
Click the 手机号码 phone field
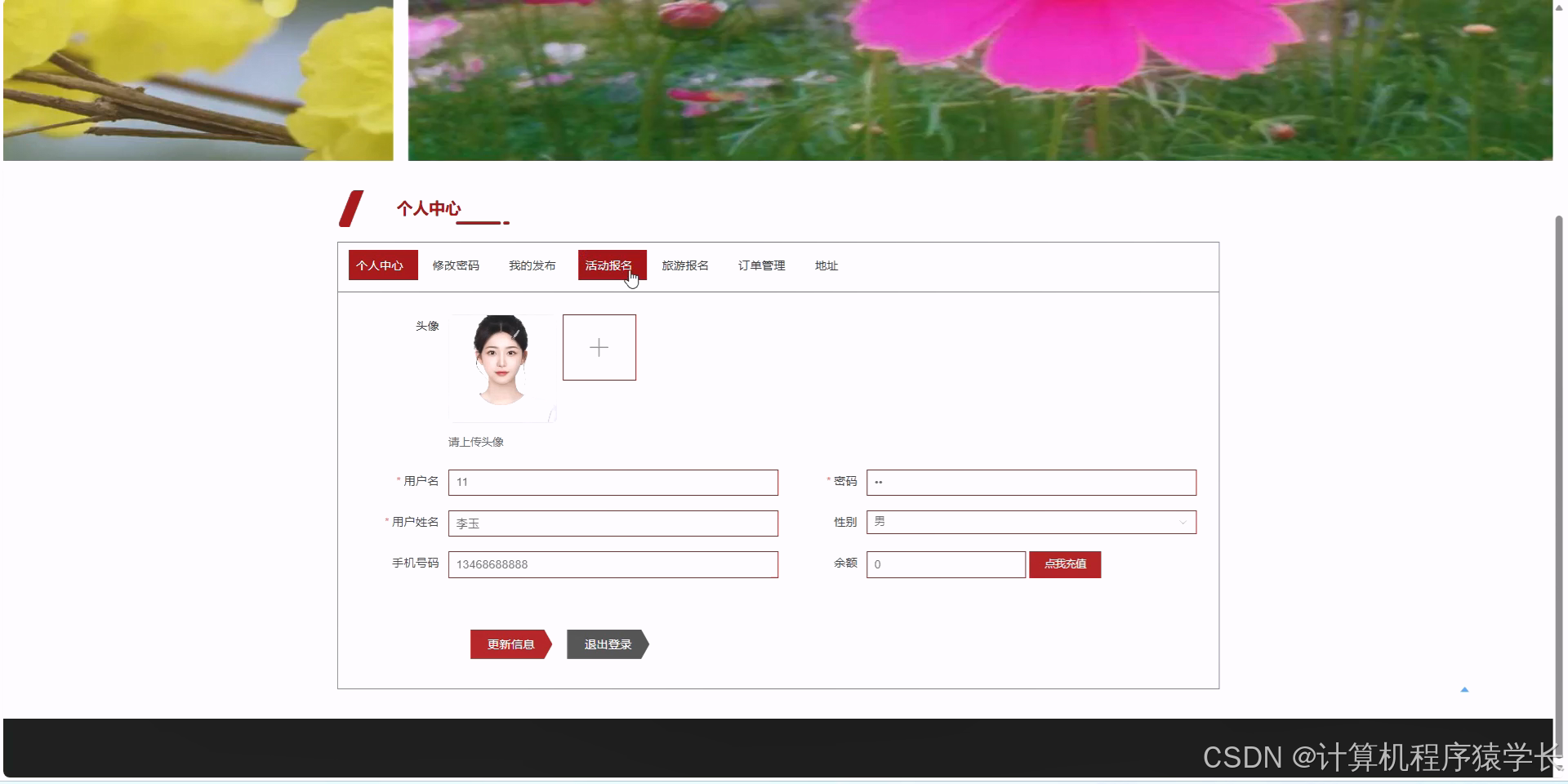tap(612, 564)
